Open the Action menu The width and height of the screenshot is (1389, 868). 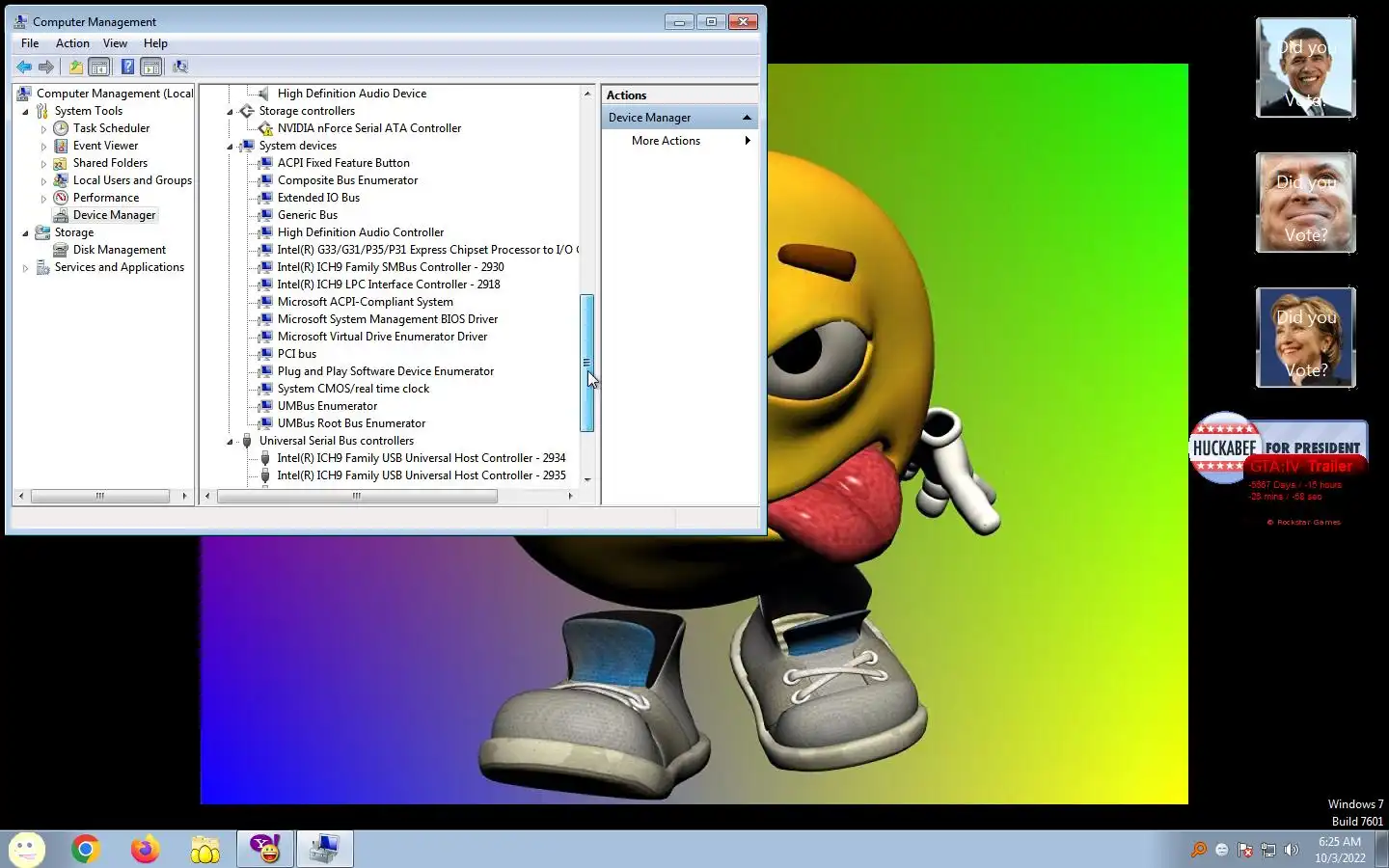pyautogui.click(x=72, y=43)
